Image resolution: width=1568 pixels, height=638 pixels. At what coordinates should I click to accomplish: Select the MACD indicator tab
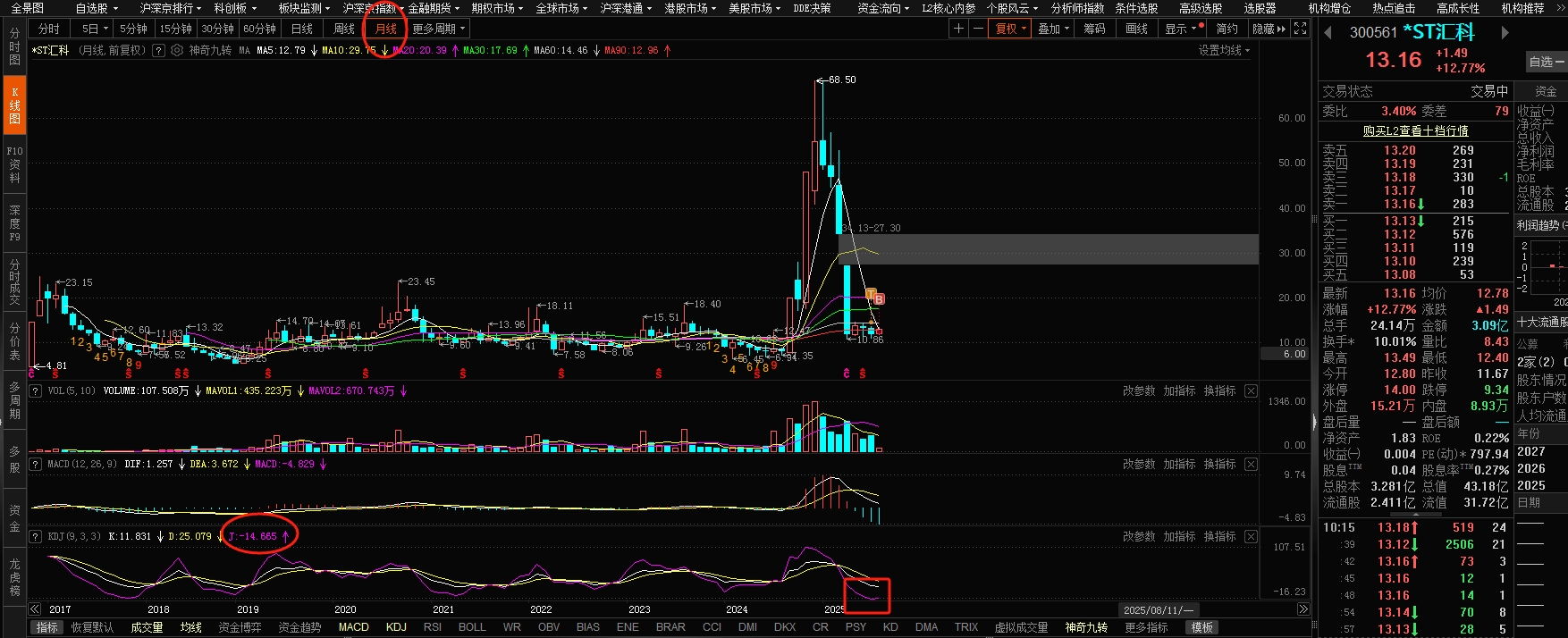353,627
